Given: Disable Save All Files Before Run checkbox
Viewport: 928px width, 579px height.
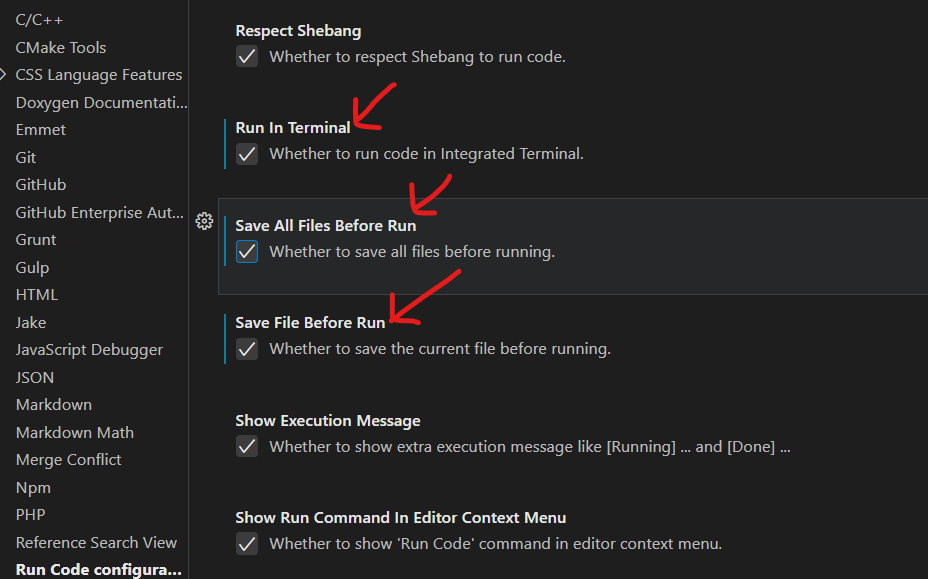Looking at the screenshot, I should tap(247, 252).
